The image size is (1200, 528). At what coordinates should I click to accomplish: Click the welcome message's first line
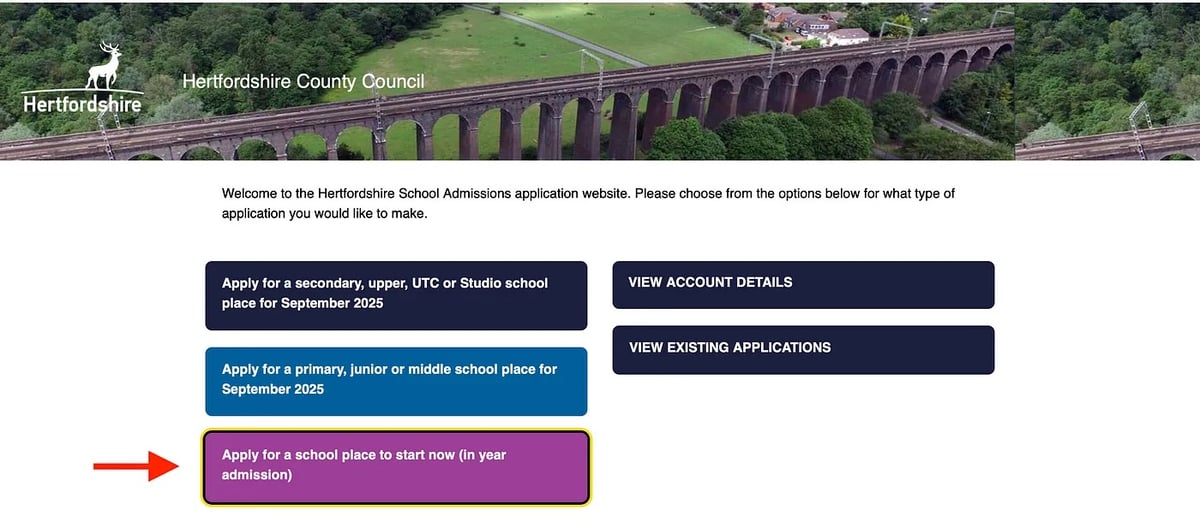click(x=588, y=193)
